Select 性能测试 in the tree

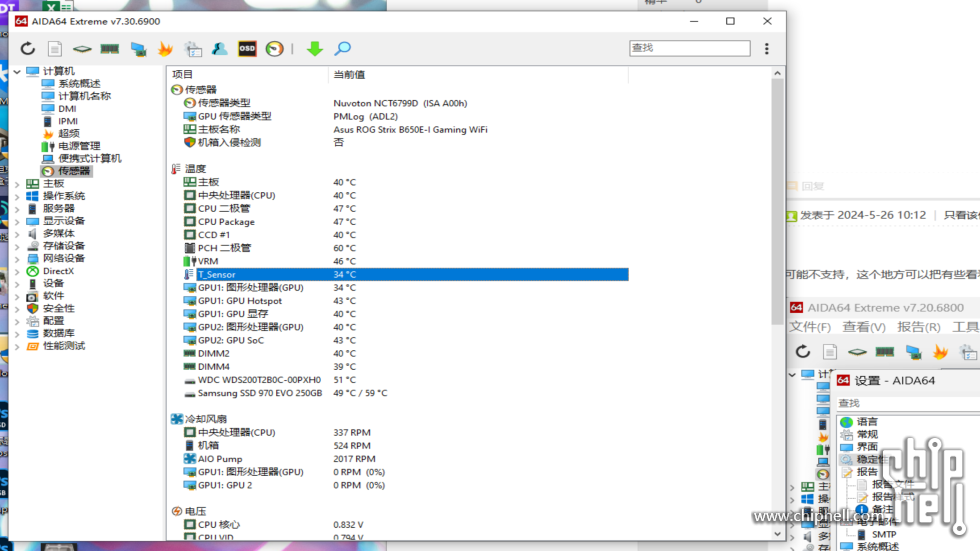pos(64,346)
